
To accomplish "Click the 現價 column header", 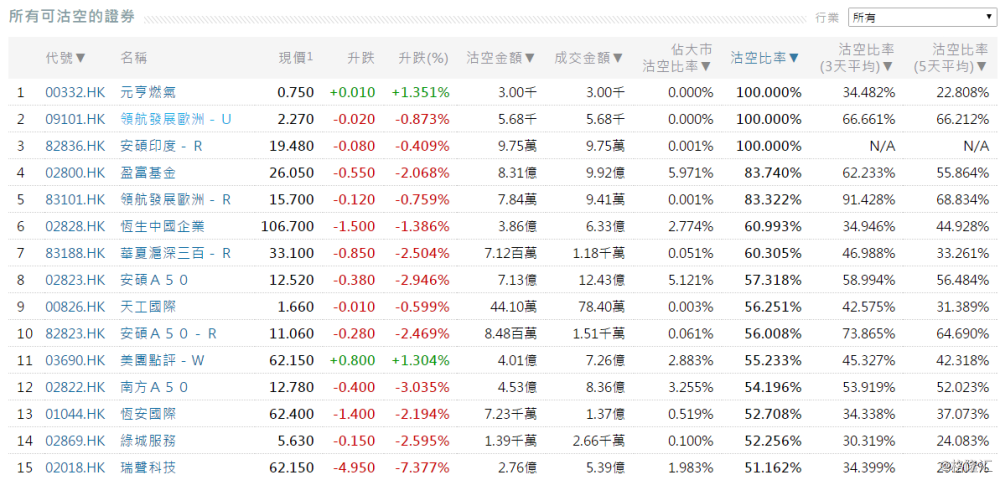I will [x=296, y=57].
